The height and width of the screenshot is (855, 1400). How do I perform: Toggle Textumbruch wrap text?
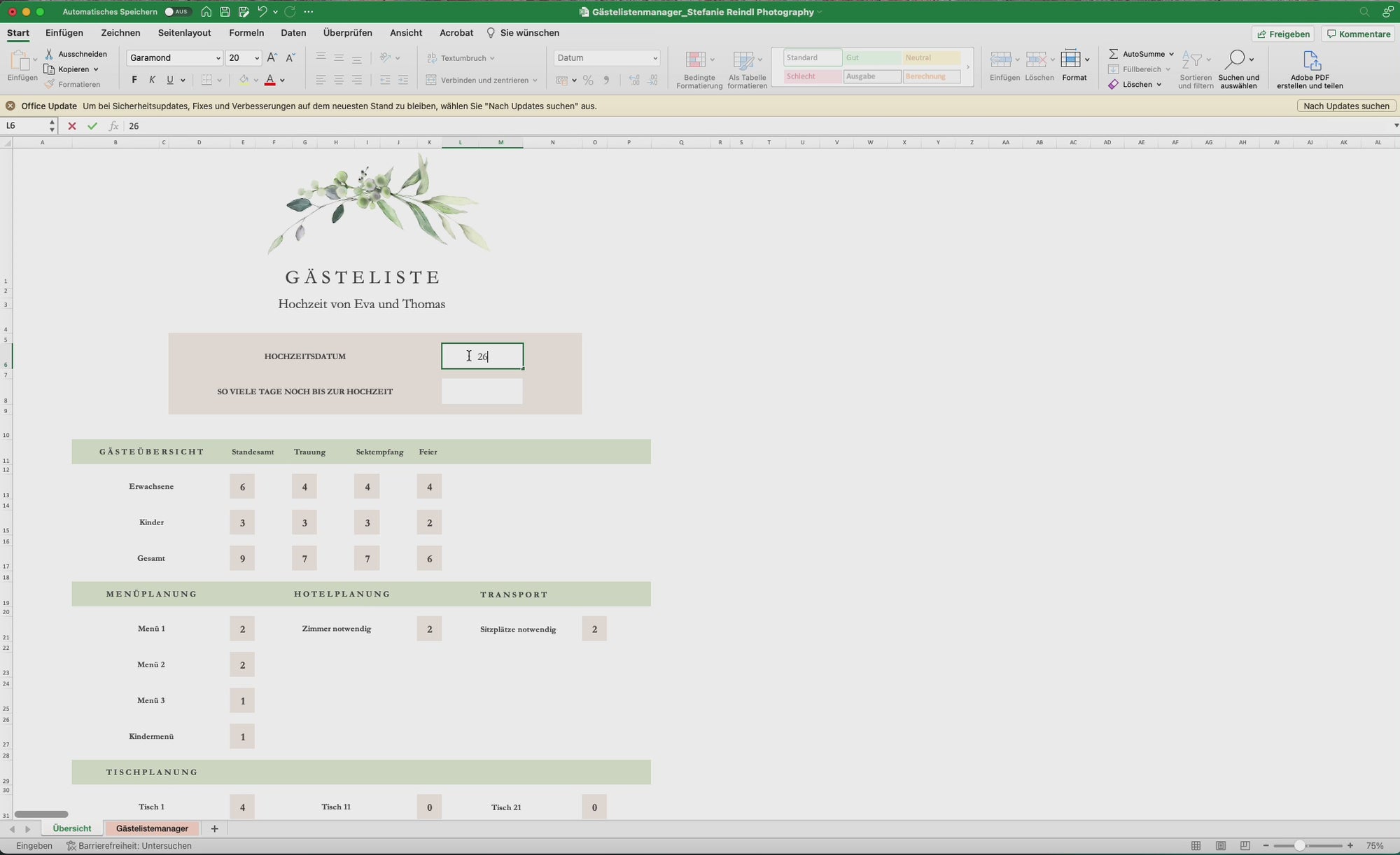[461, 58]
